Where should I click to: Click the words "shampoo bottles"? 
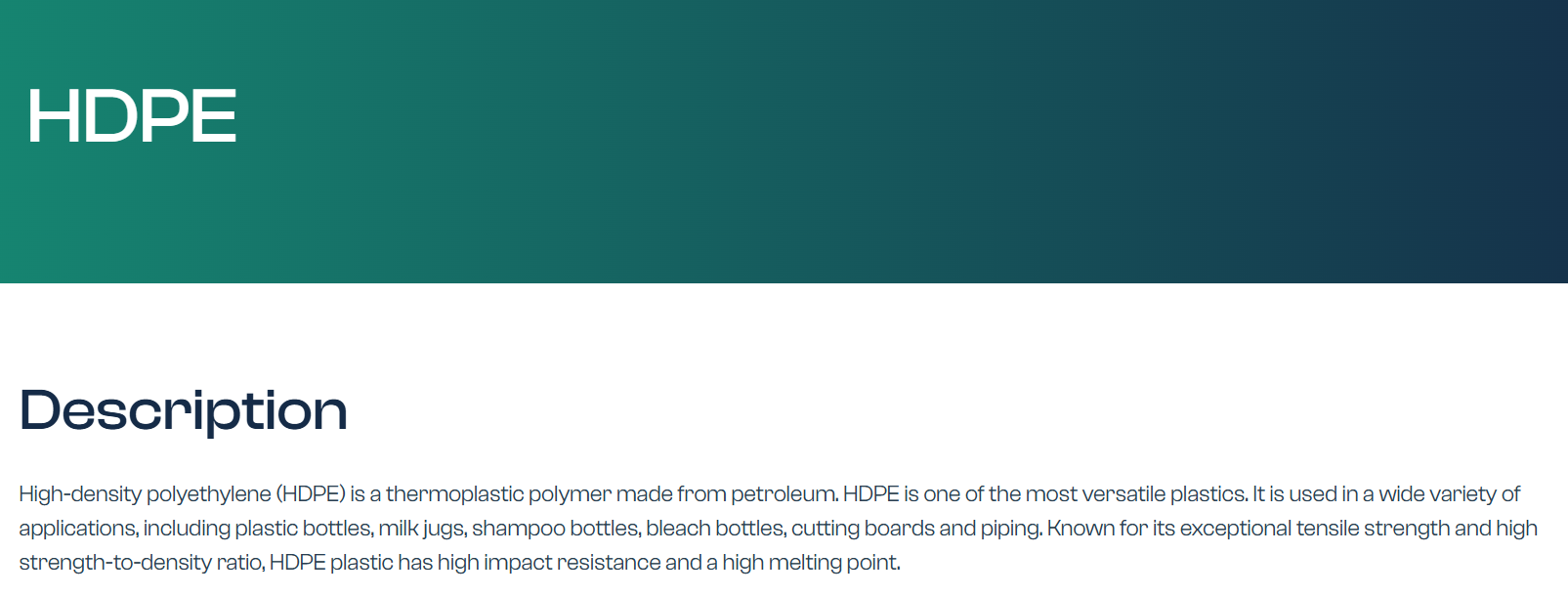555,529
